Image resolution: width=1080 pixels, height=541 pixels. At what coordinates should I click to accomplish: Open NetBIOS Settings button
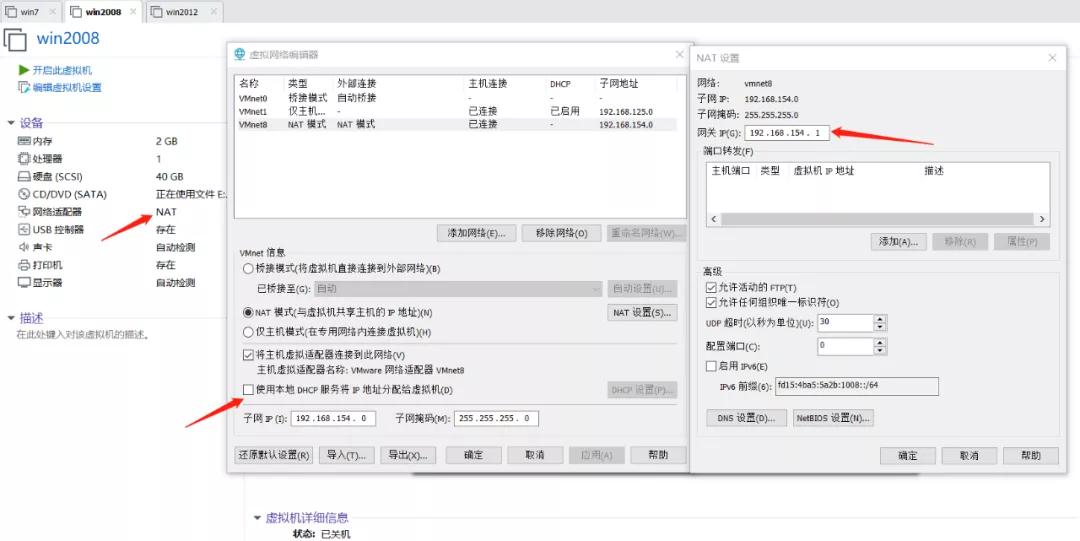833,418
